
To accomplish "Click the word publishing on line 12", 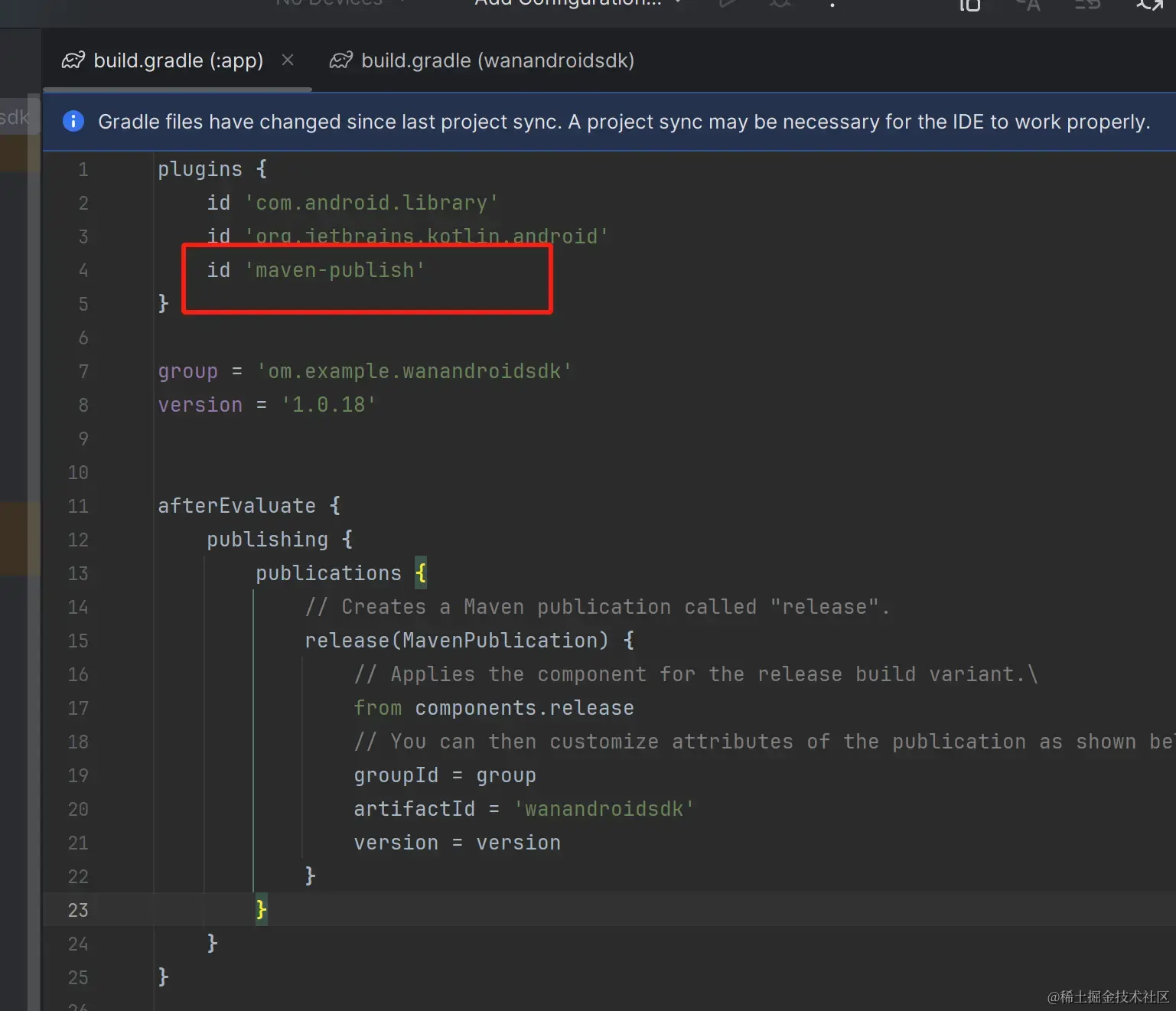I will click(x=267, y=540).
